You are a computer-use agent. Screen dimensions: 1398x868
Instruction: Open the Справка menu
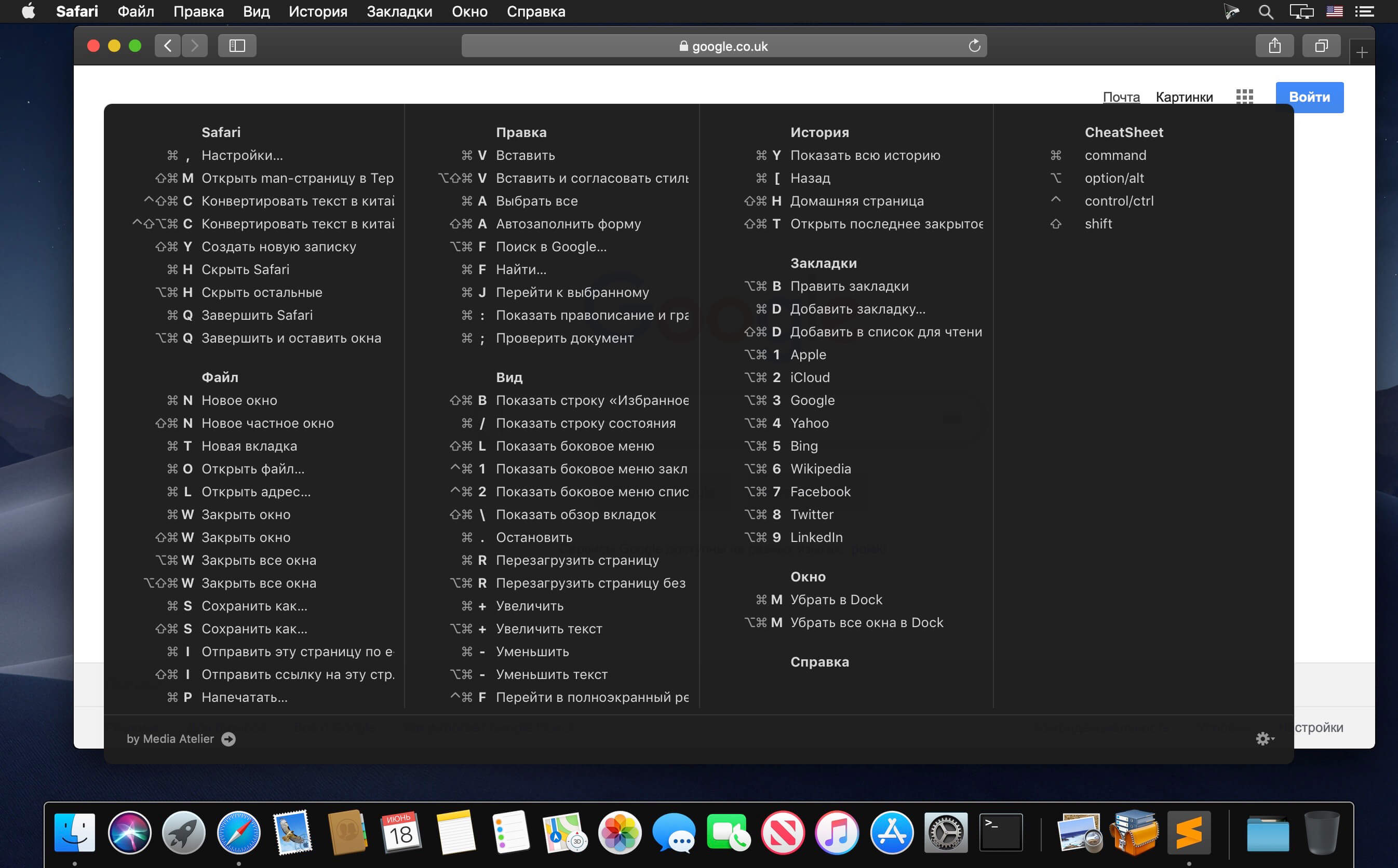(x=536, y=11)
